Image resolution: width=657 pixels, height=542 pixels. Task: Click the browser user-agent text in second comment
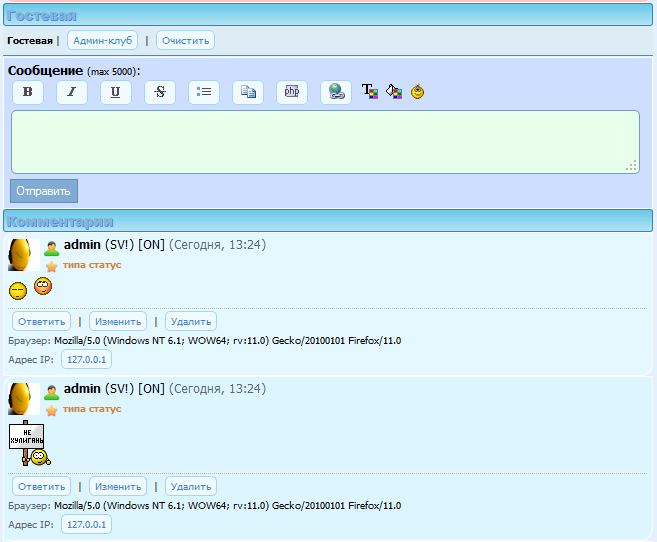pos(228,506)
